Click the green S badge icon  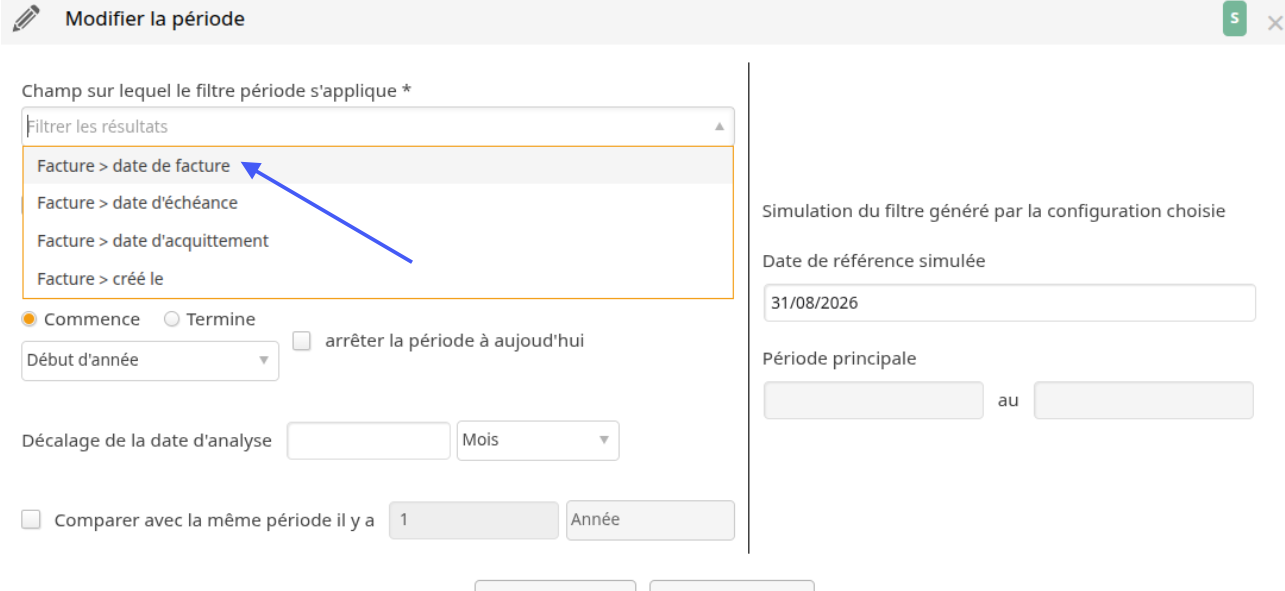pyautogui.click(x=1234, y=20)
